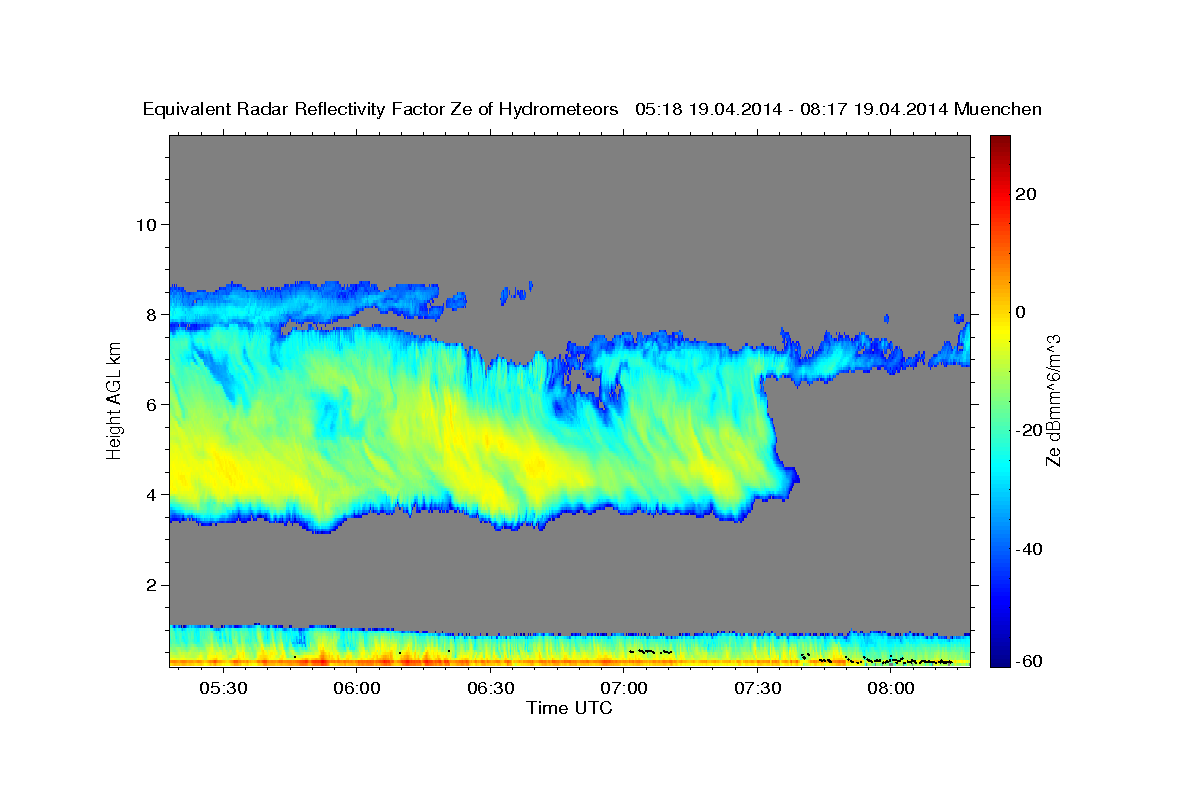Click the height tick label '2'

point(151,585)
